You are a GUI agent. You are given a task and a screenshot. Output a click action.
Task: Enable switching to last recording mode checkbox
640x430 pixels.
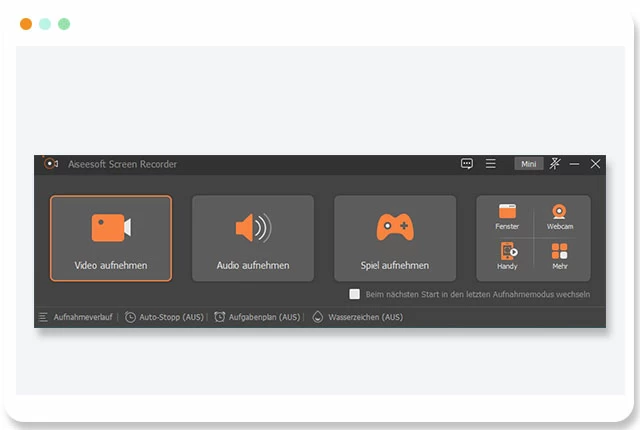pos(354,294)
